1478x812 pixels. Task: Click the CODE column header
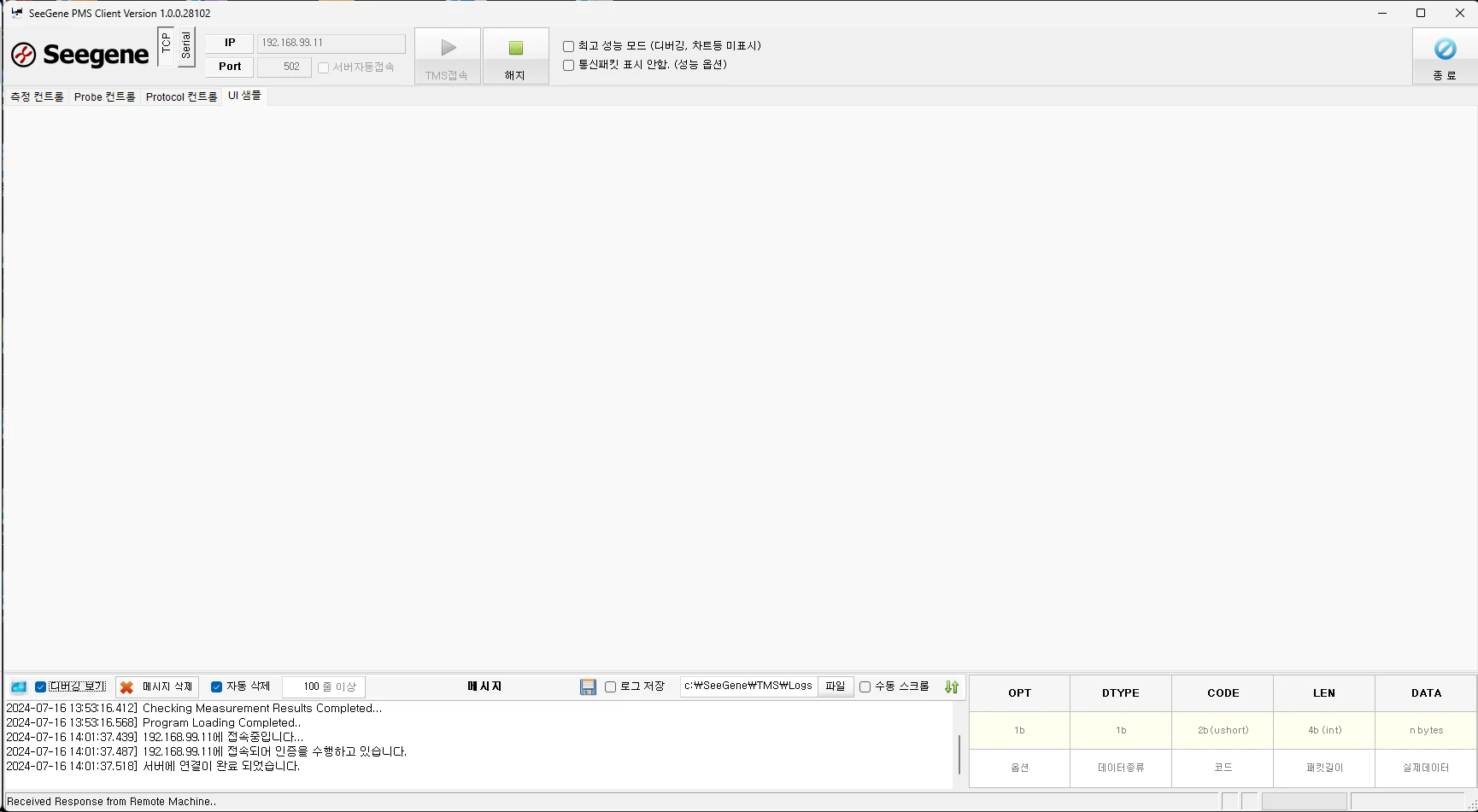pyautogui.click(x=1223, y=693)
